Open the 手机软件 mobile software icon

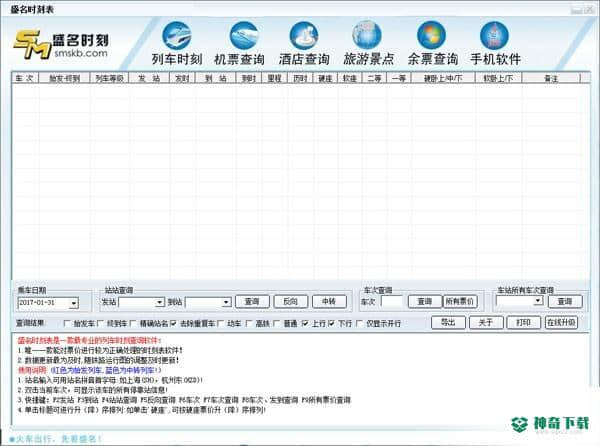495,43
